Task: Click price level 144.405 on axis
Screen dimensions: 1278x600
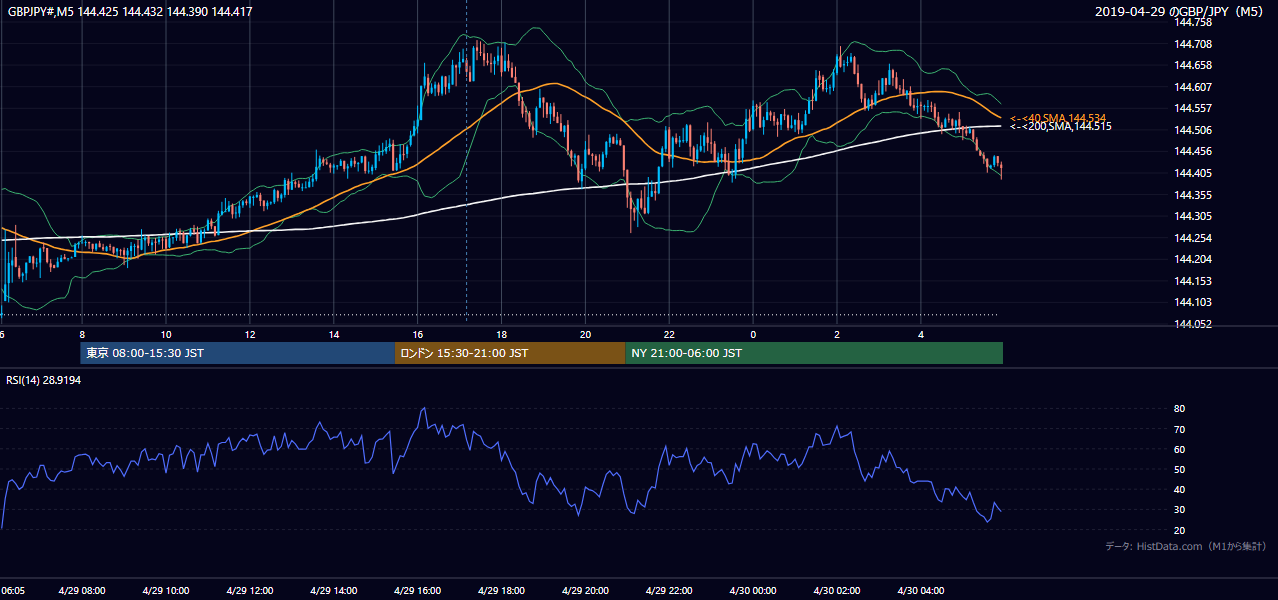Action: pyautogui.click(x=1194, y=173)
